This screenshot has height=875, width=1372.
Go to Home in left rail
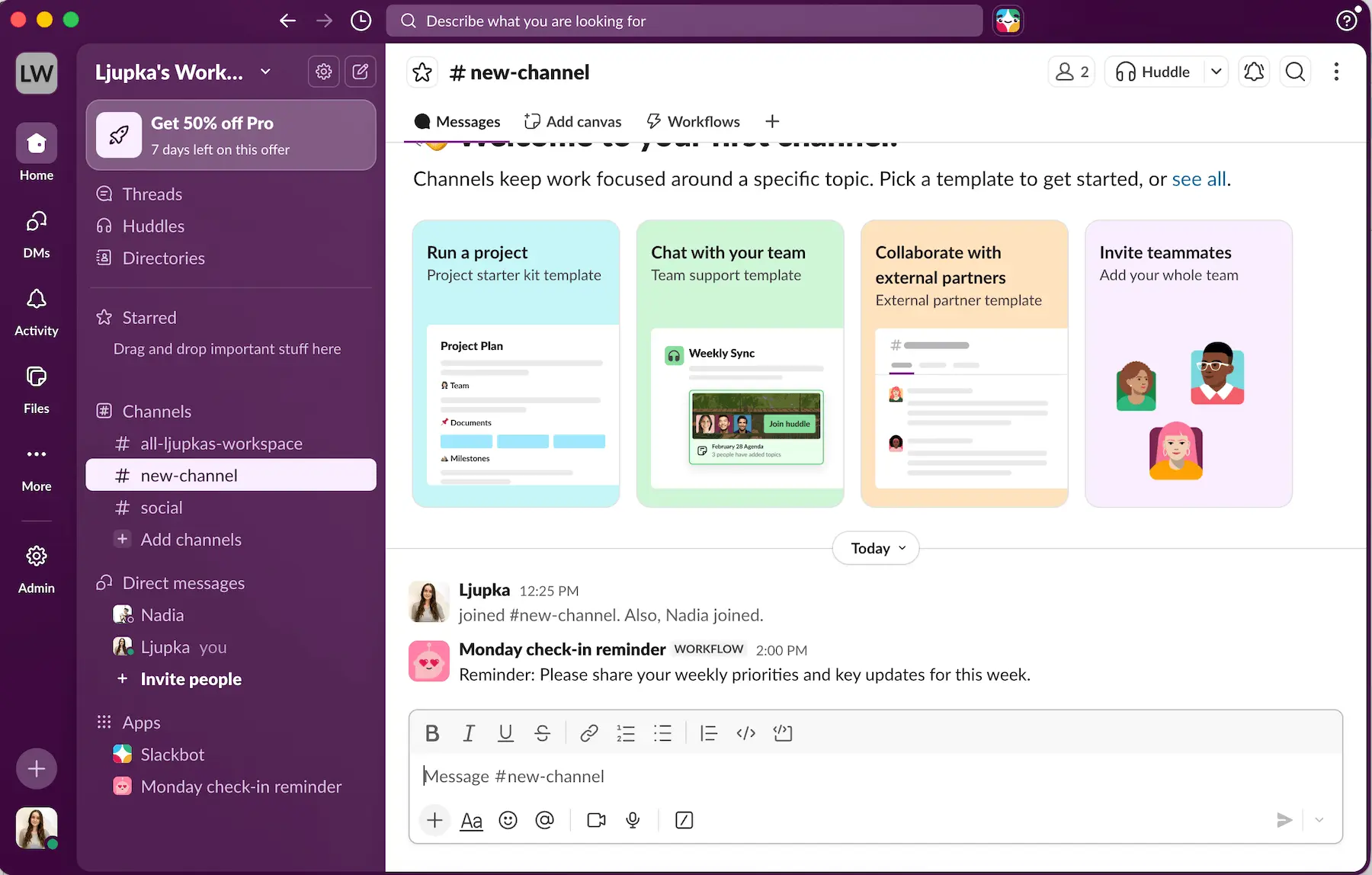point(37,152)
